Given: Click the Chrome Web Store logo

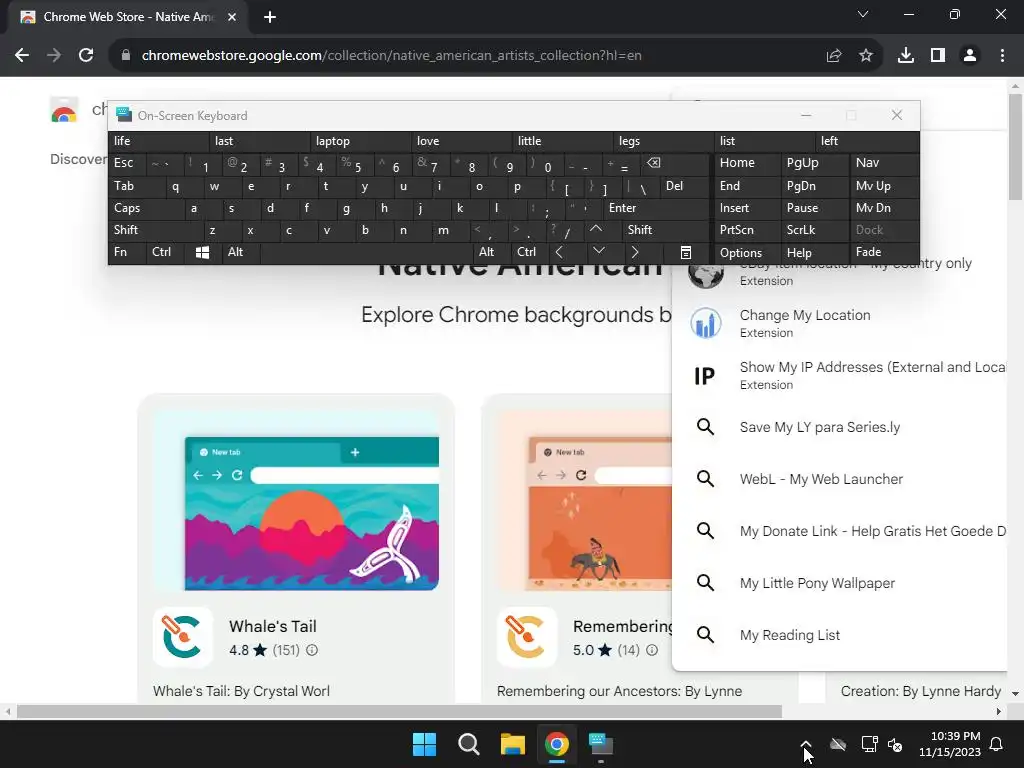Looking at the screenshot, I should (x=64, y=110).
